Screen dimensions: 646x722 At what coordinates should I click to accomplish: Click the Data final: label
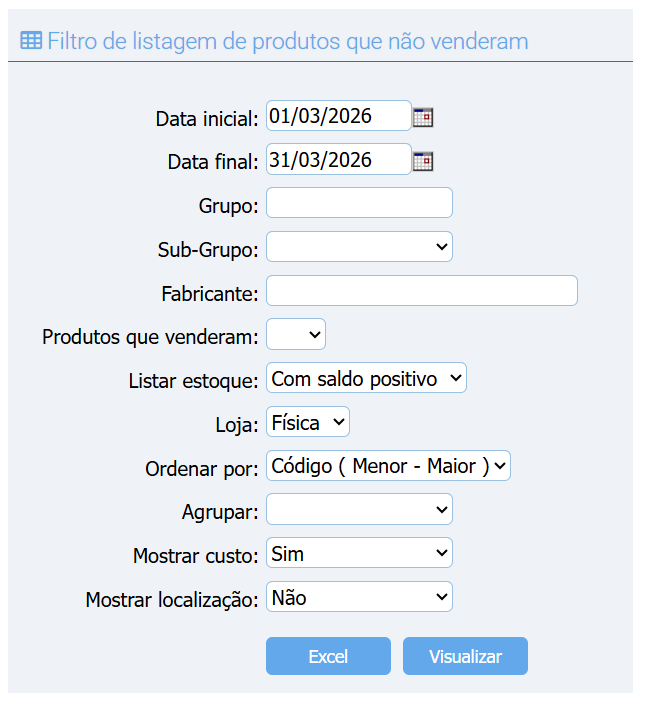click(213, 163)
